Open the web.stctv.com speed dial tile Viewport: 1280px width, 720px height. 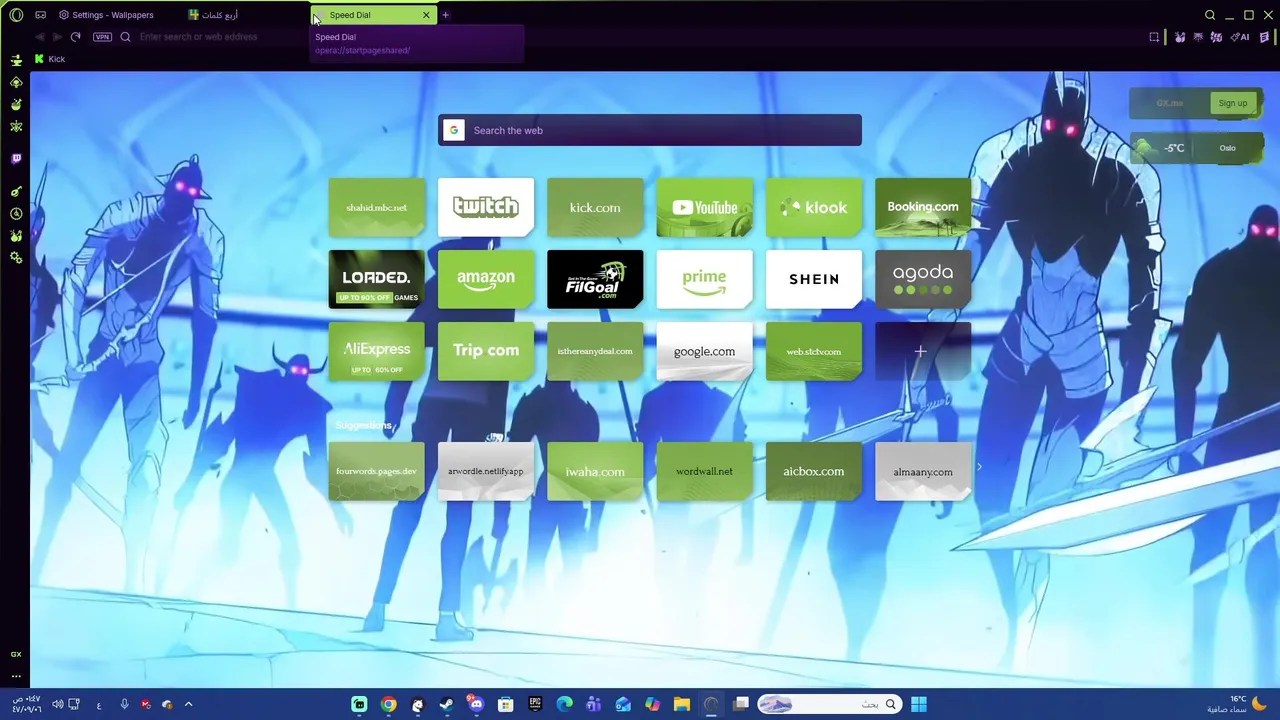(814, 351)
